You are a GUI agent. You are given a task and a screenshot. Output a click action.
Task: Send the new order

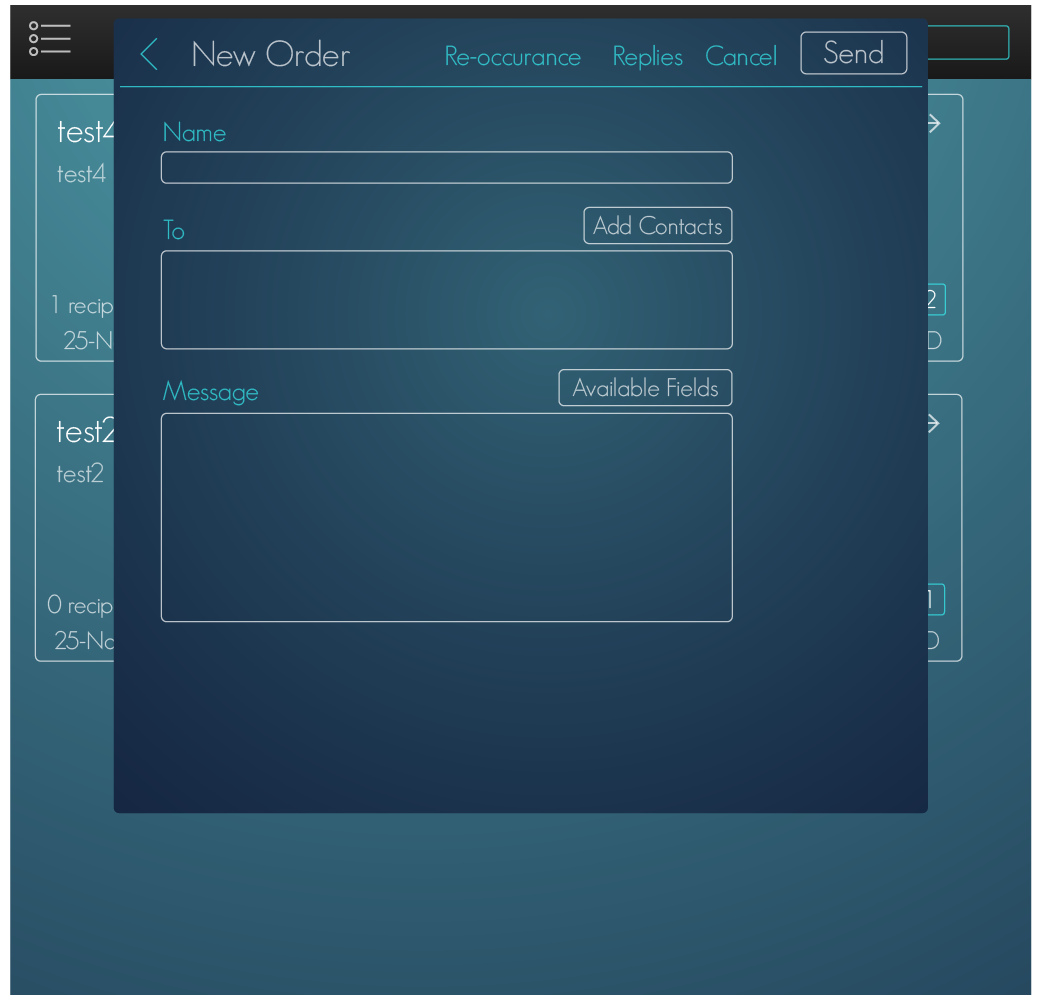pos(853,53)
